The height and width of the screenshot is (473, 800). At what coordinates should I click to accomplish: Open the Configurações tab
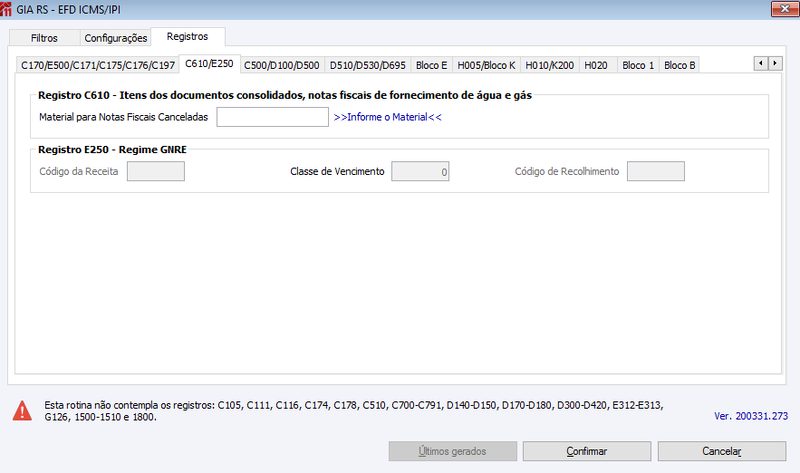coord(116,38)
